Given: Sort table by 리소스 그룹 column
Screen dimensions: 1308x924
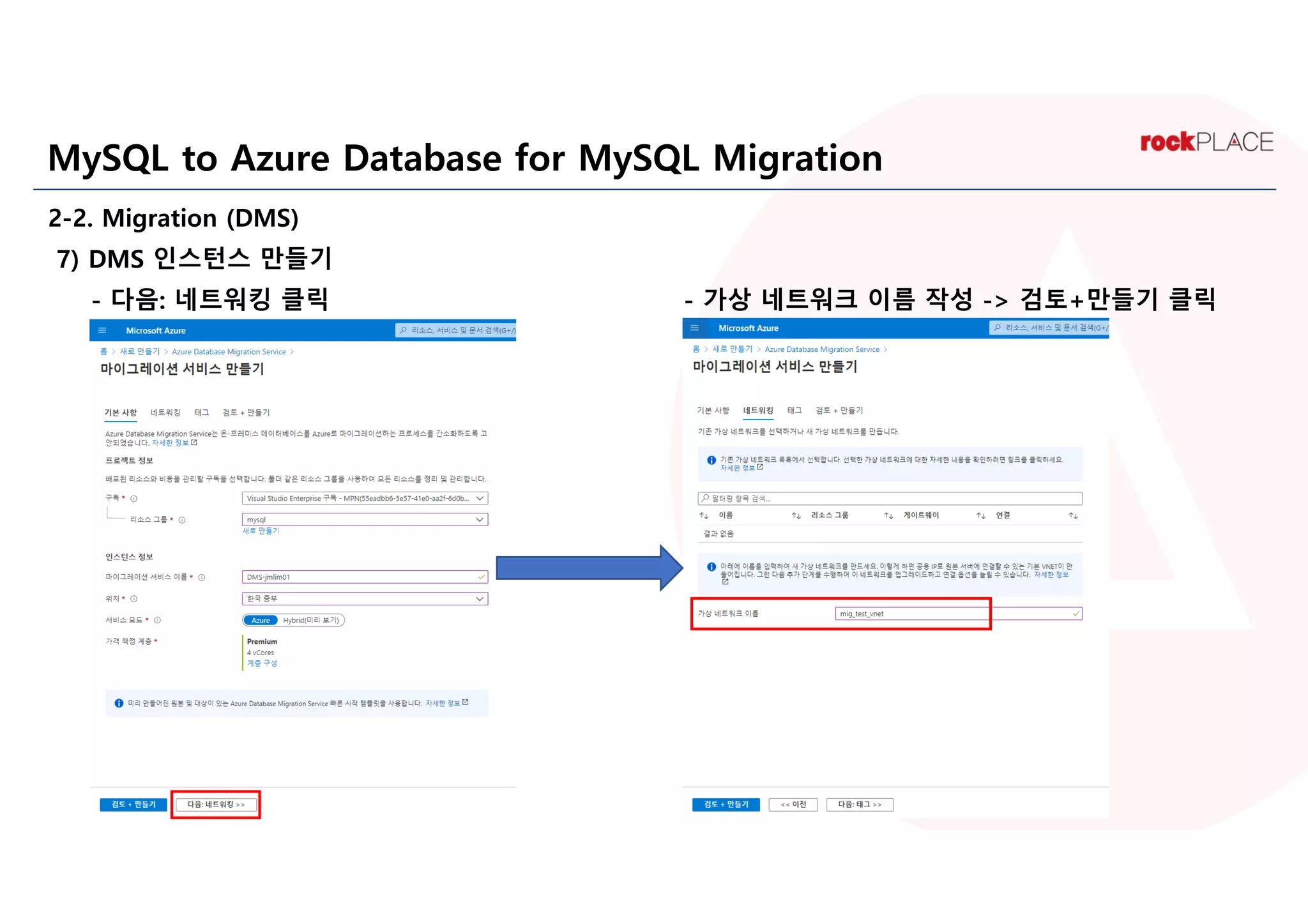Looking at the screenshot, I should tap(830, 515).
